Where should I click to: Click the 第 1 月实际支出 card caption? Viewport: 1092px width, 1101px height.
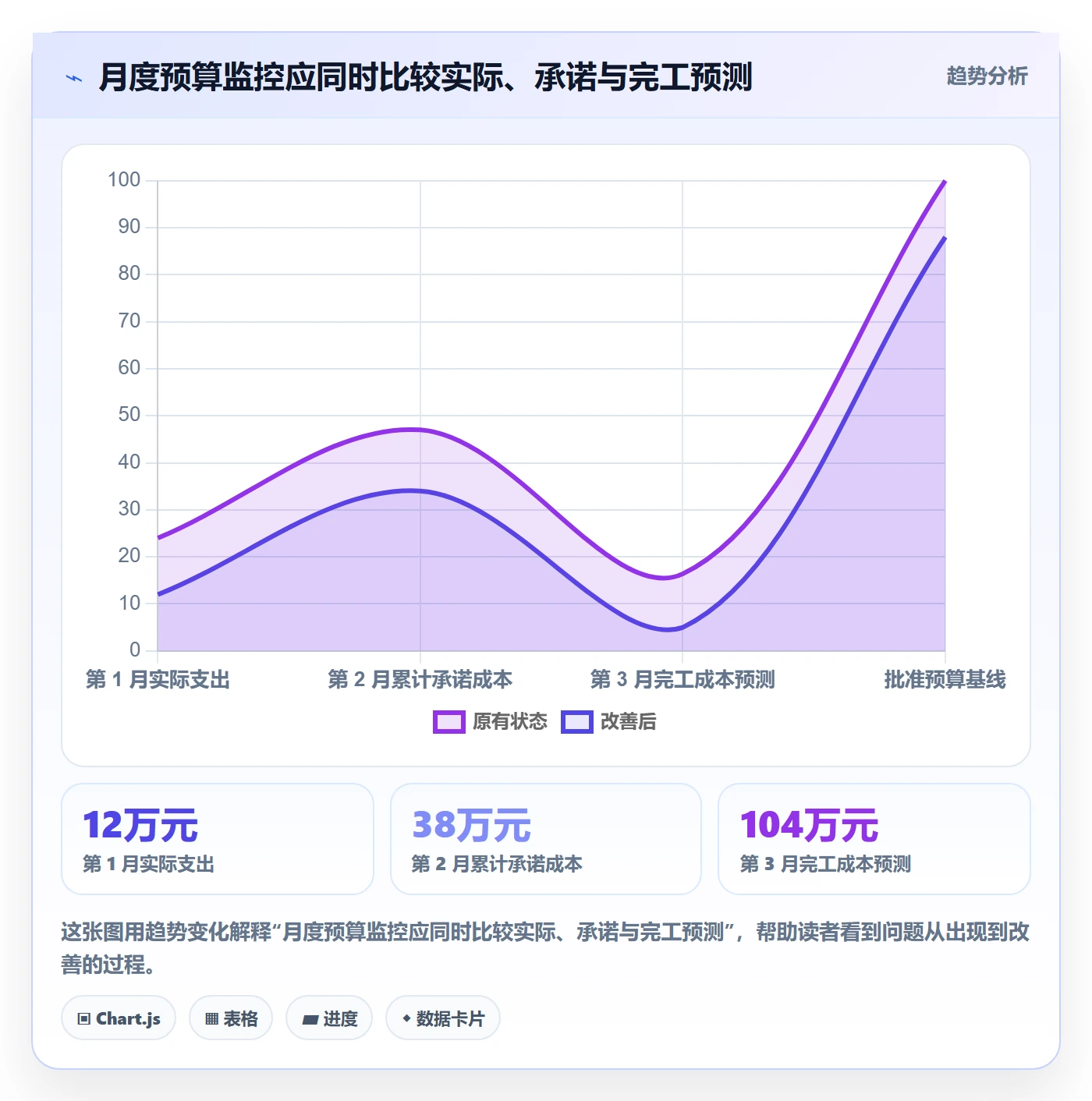pyautogui.click(x=148, y=864)
